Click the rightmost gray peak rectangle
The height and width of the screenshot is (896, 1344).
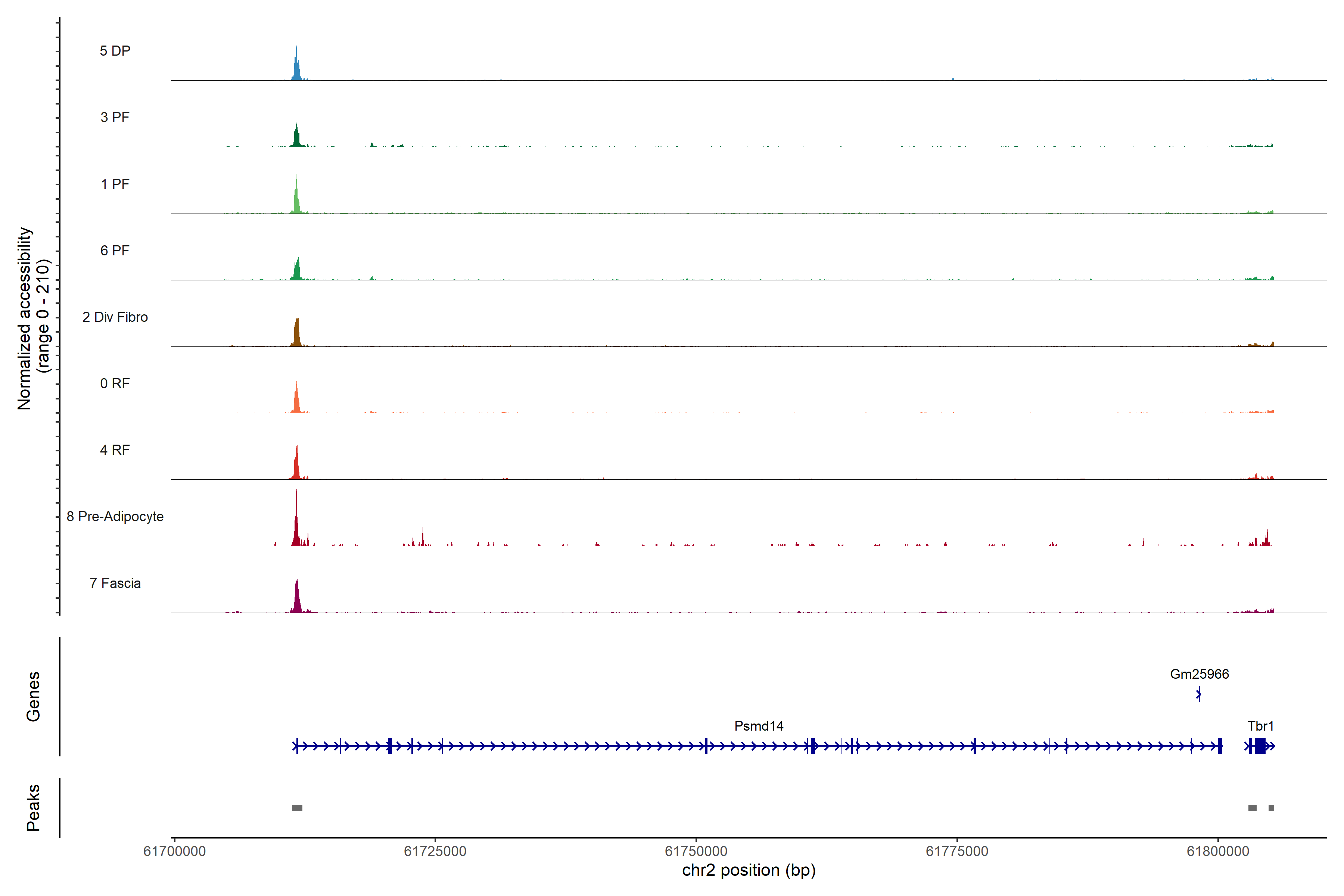(x=1271, y=808)
